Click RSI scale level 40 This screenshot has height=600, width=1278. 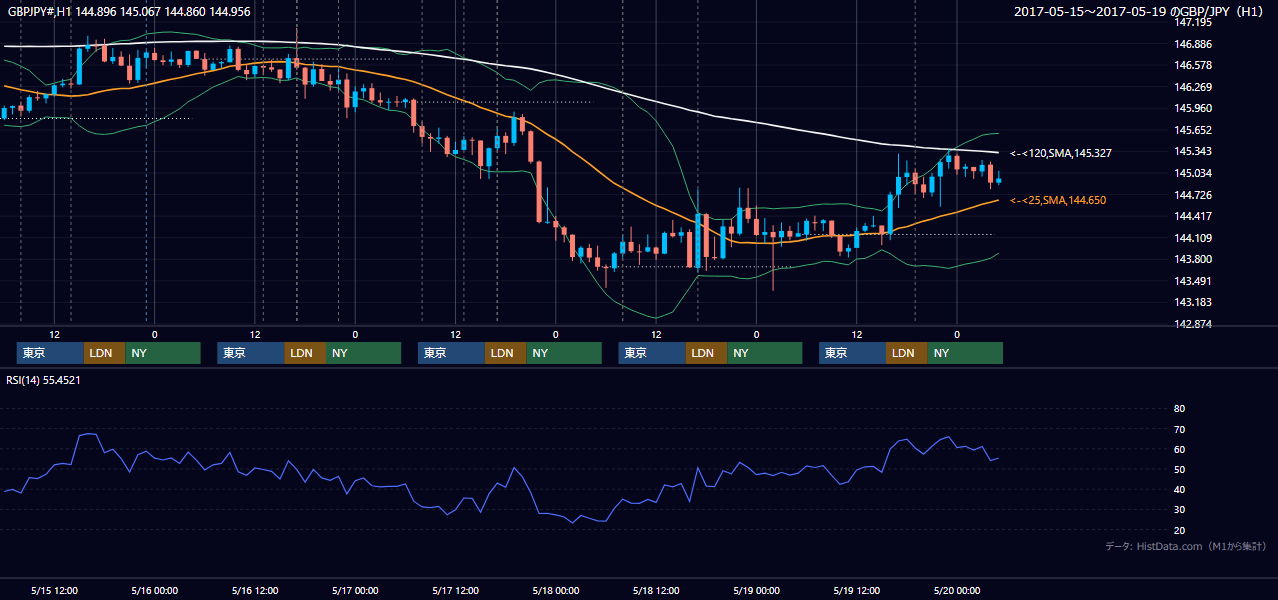[x=1179, y=489]
